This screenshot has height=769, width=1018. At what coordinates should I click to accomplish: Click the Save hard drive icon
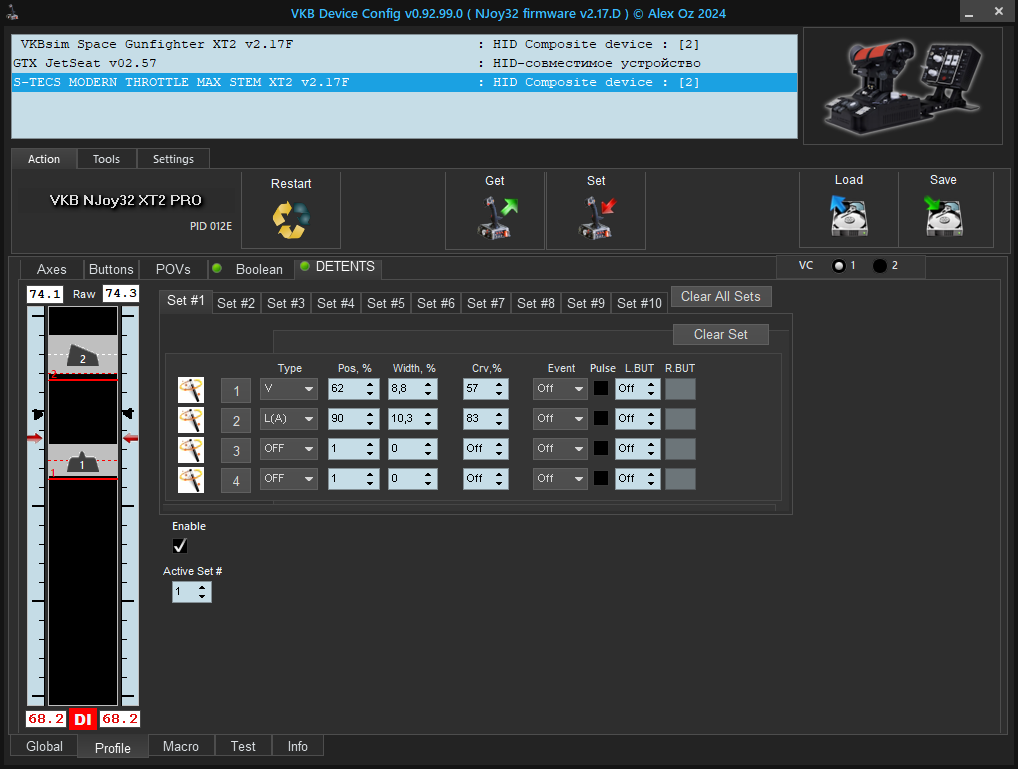[943, 216]
